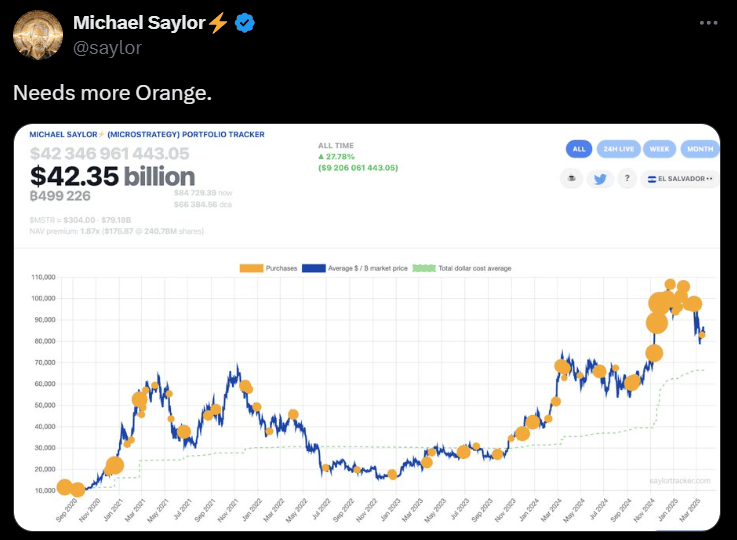Click the @saylor handle link
Image resolution: width=737 pixels, height=540 pixels.
[105, 47]
